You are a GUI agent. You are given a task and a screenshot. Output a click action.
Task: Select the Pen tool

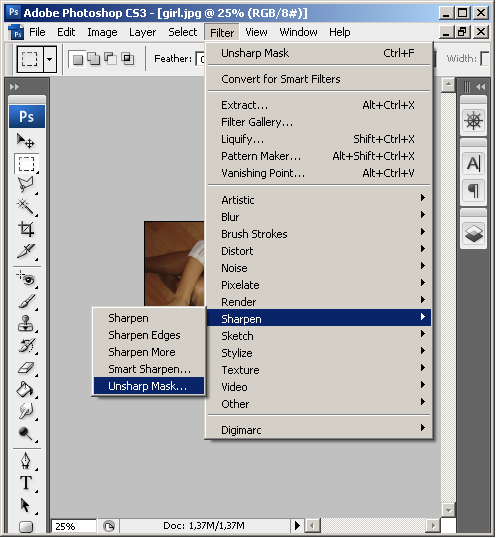[x=26, y=461]
